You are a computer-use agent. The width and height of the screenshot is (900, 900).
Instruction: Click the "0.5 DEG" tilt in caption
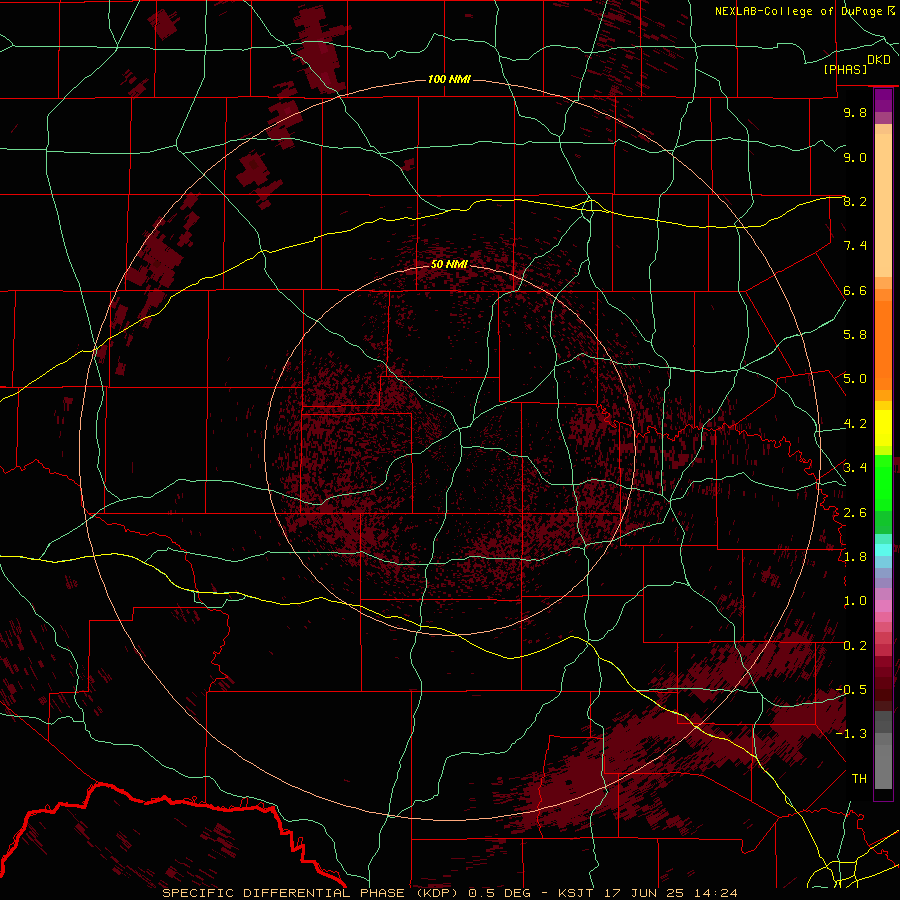(x=501, y=893)
